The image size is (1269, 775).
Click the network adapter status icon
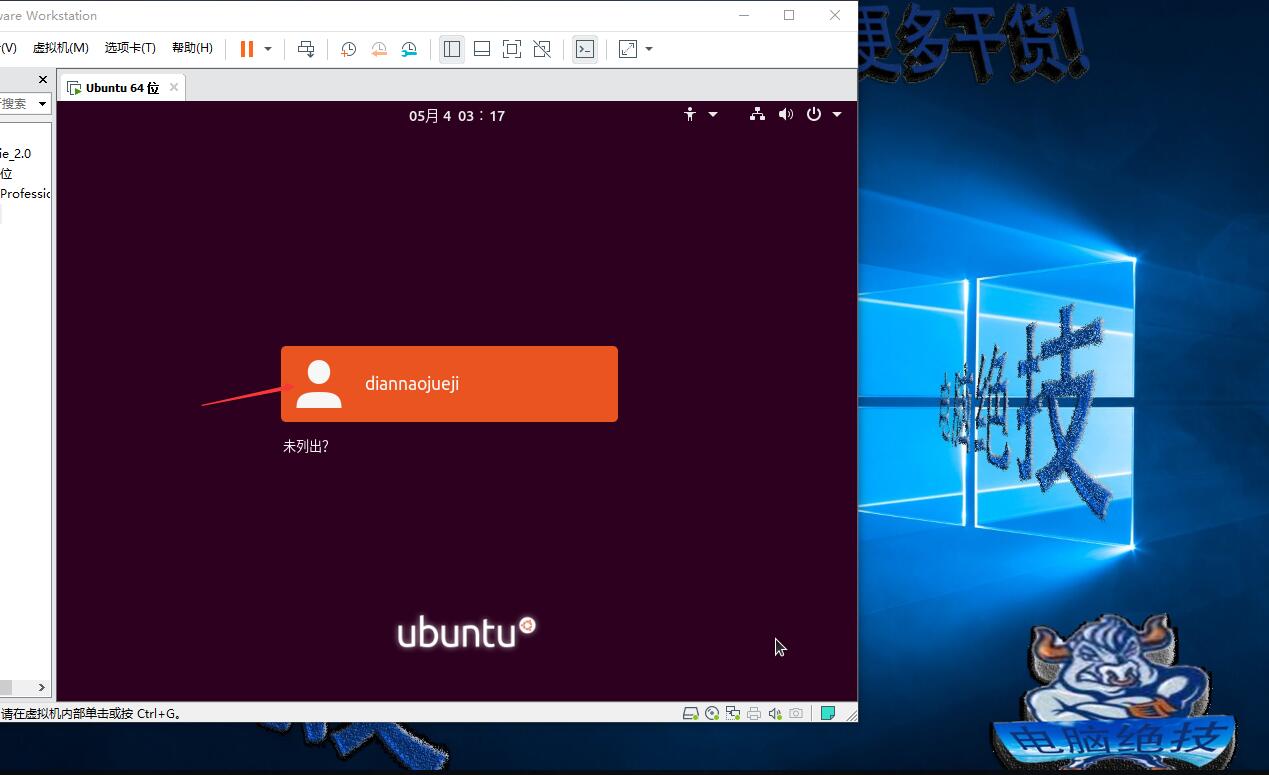[733, 713]
